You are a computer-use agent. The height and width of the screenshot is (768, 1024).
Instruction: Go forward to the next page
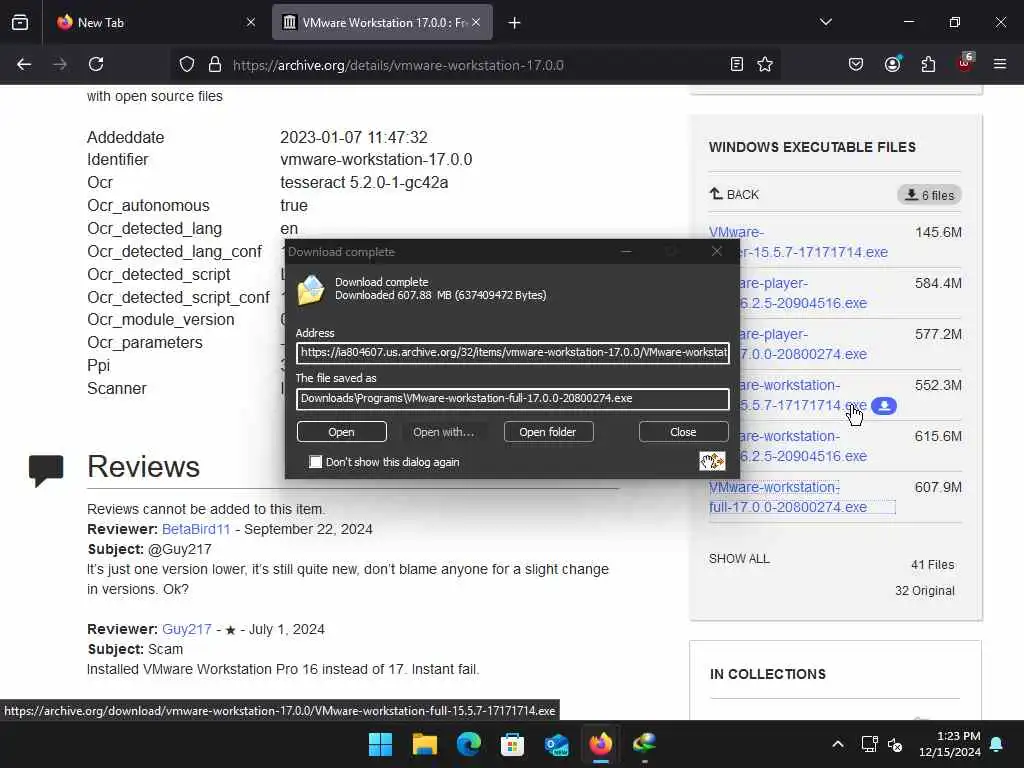(60, 64)
